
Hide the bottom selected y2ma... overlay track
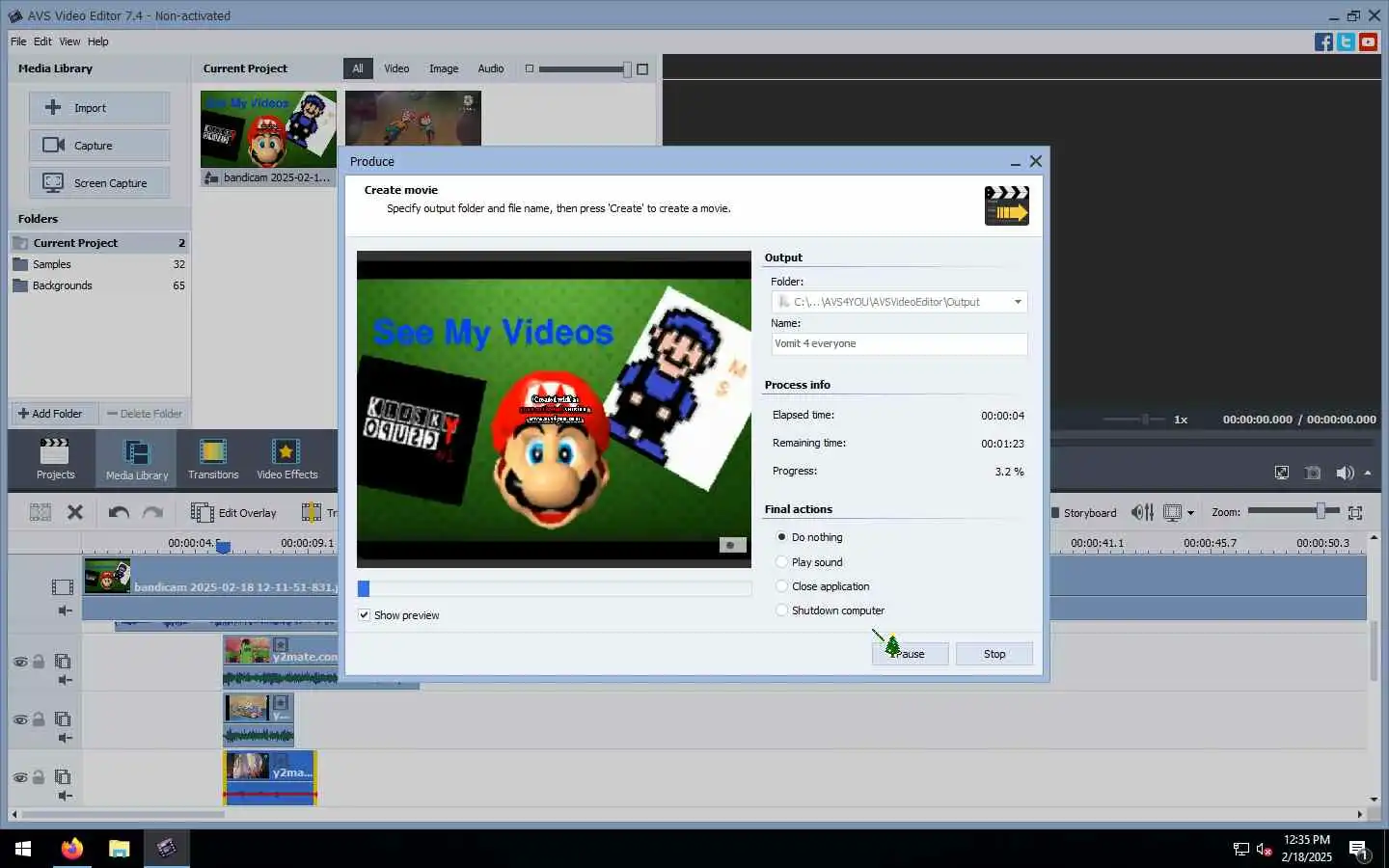[20, 777]
